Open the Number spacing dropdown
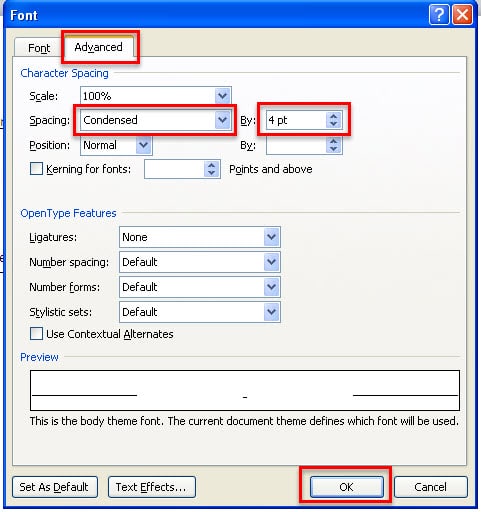This screenshot has width=481, height=512. [272, 262]
